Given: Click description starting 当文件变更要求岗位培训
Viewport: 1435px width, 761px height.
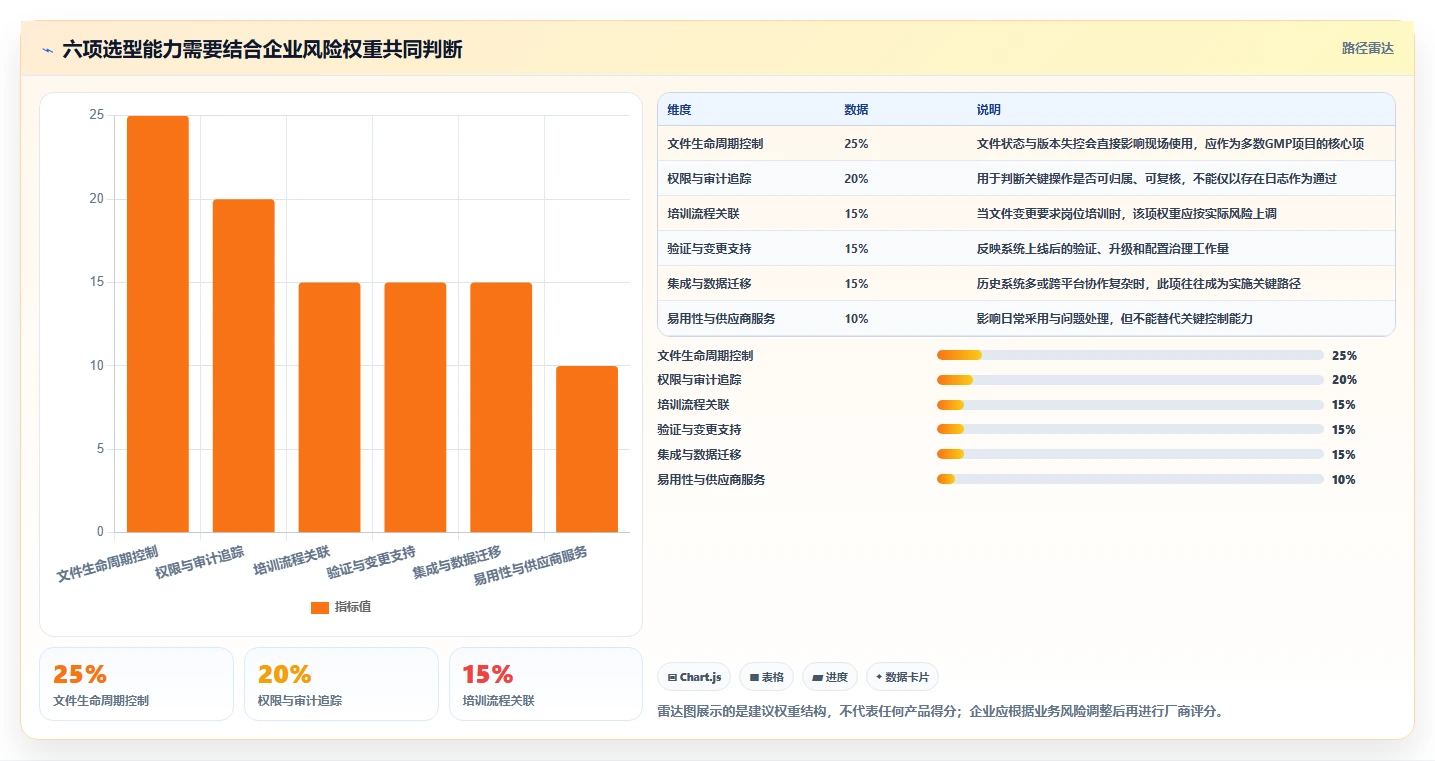Looking at the screenshot, I should coord(1127,214).
